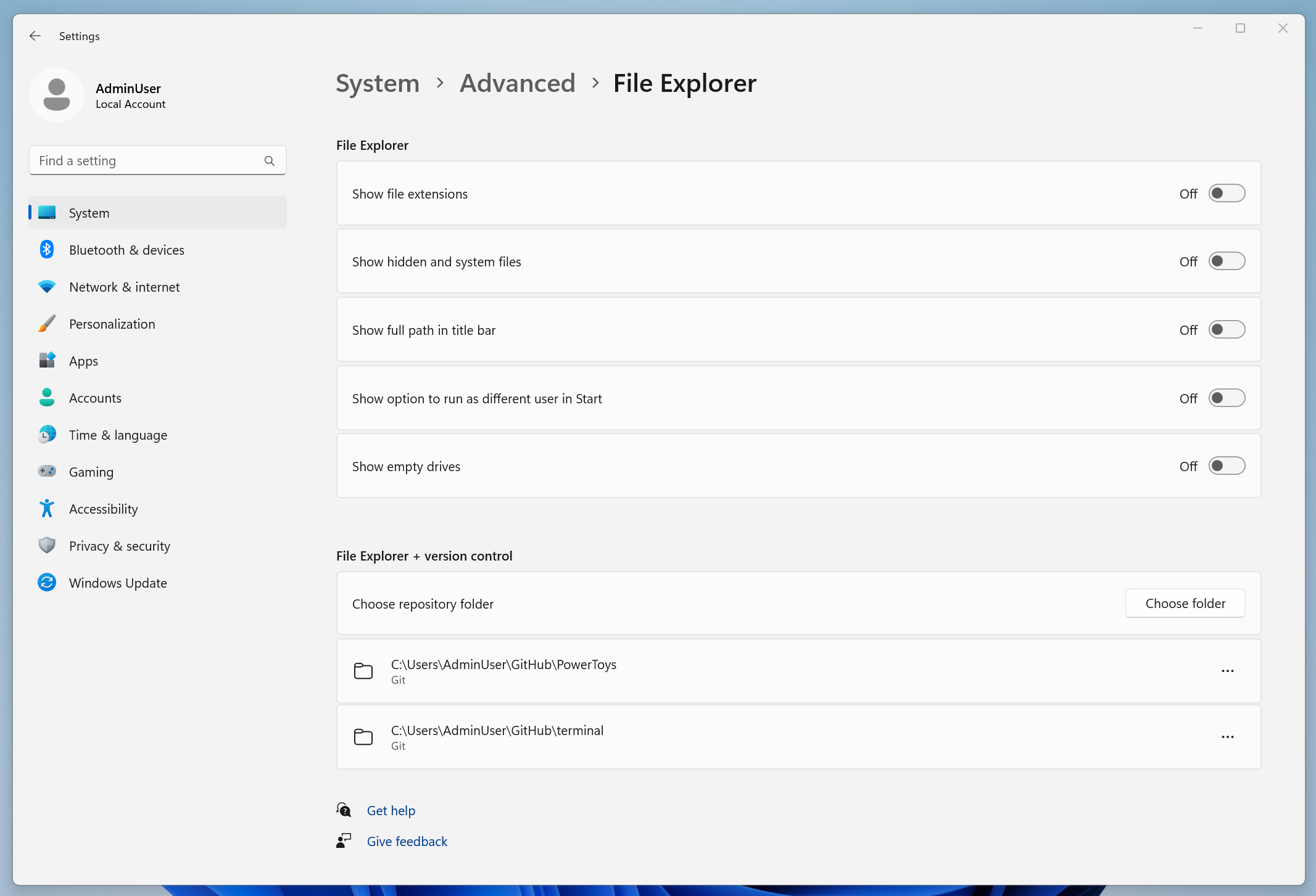
Task: Click the AdminUser account avatar
Action: click(57, 94)
